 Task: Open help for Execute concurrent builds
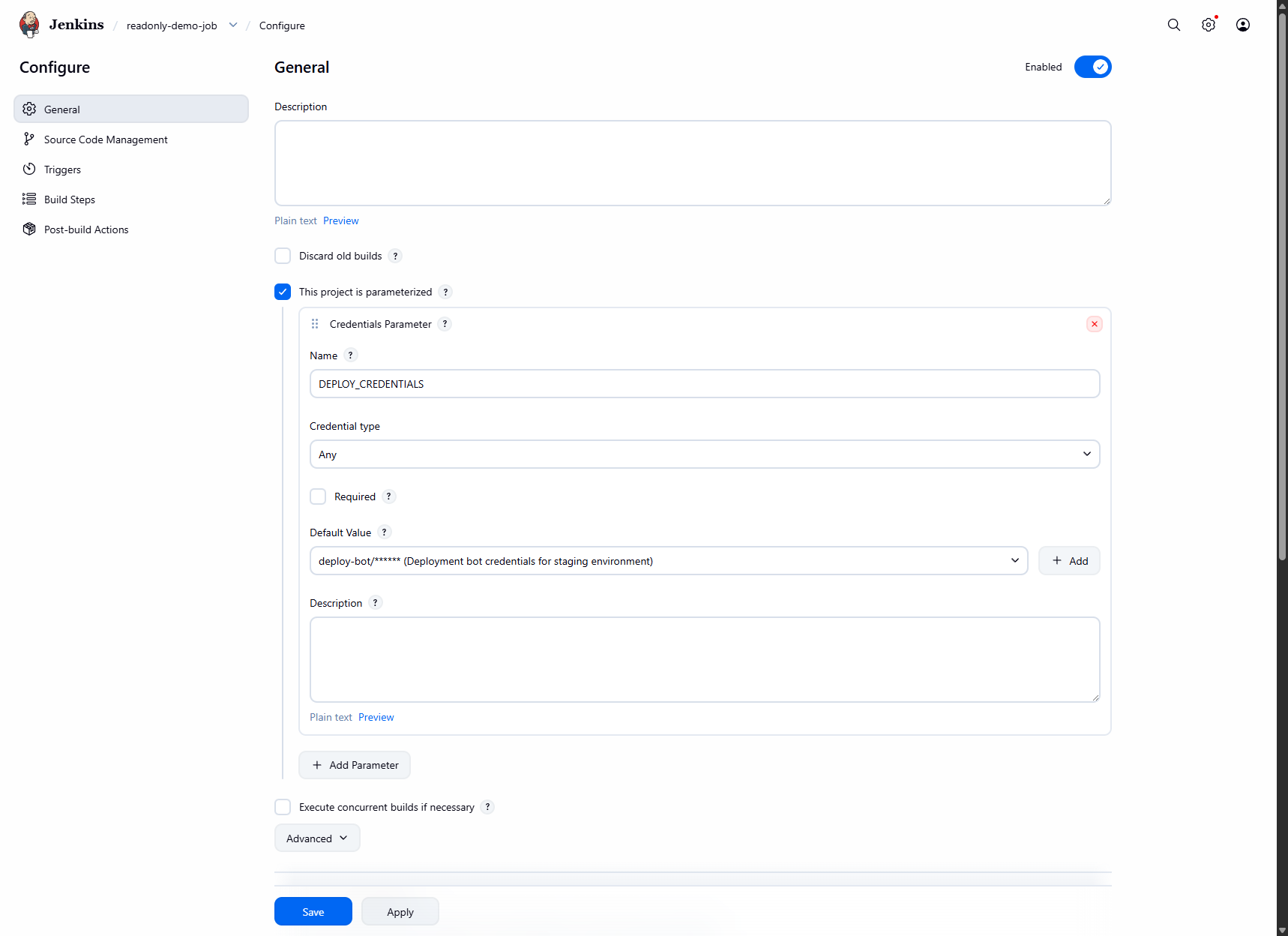pos(488,807)
